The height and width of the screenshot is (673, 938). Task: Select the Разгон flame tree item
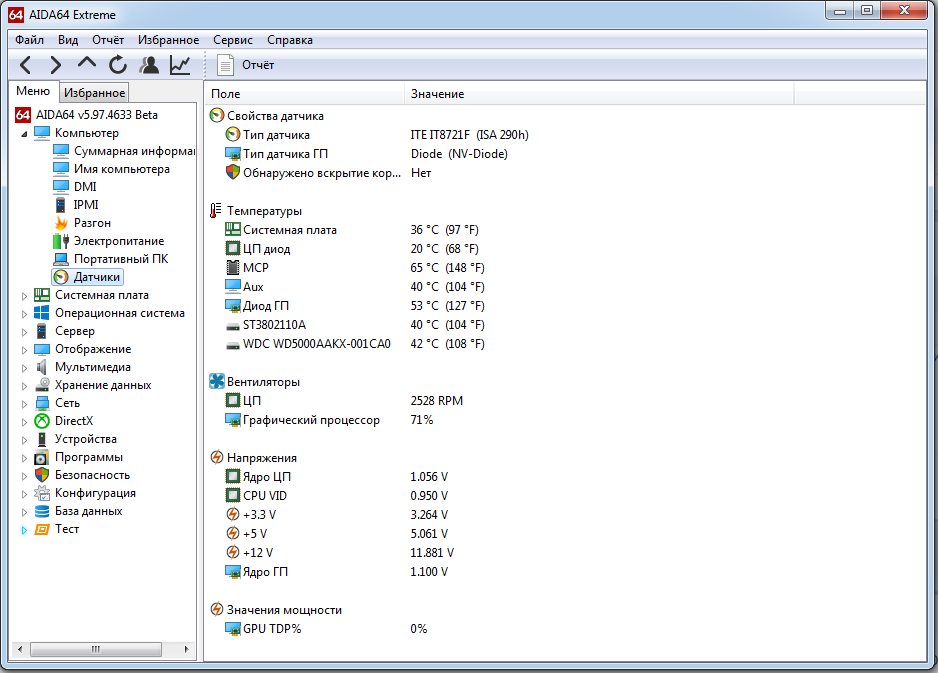(92, 223)
